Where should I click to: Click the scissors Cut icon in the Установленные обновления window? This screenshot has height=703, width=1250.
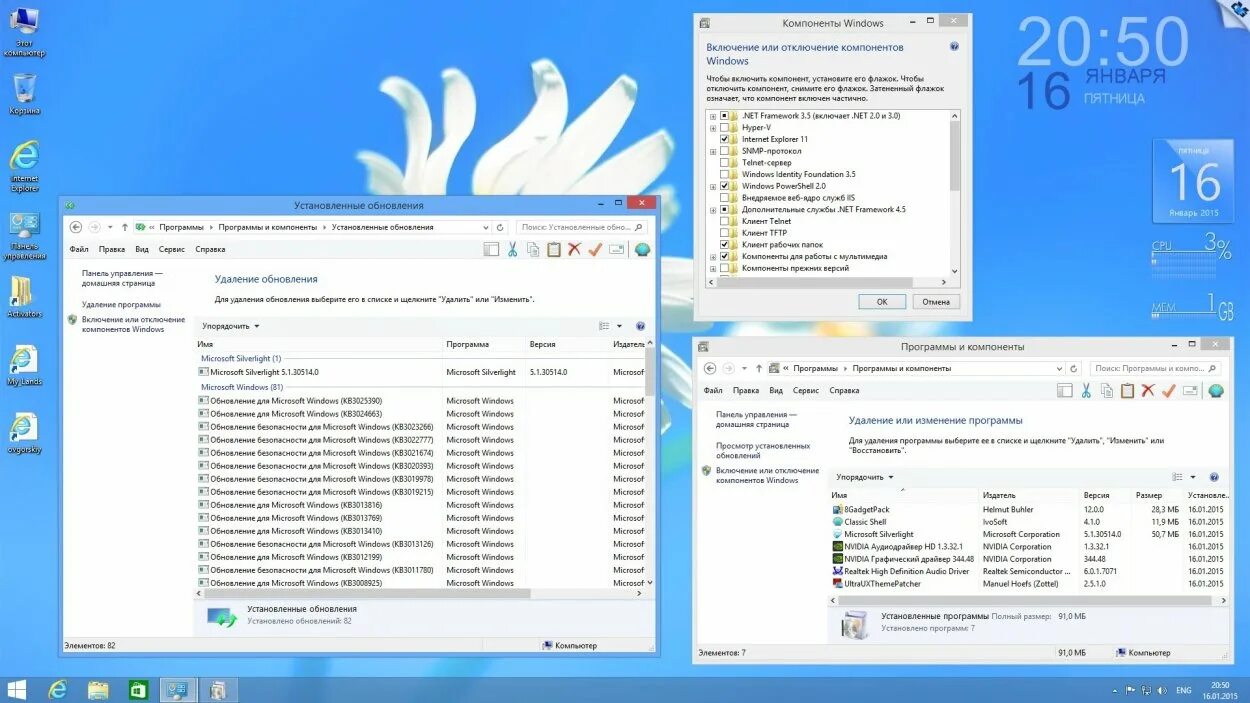point(512,250)
